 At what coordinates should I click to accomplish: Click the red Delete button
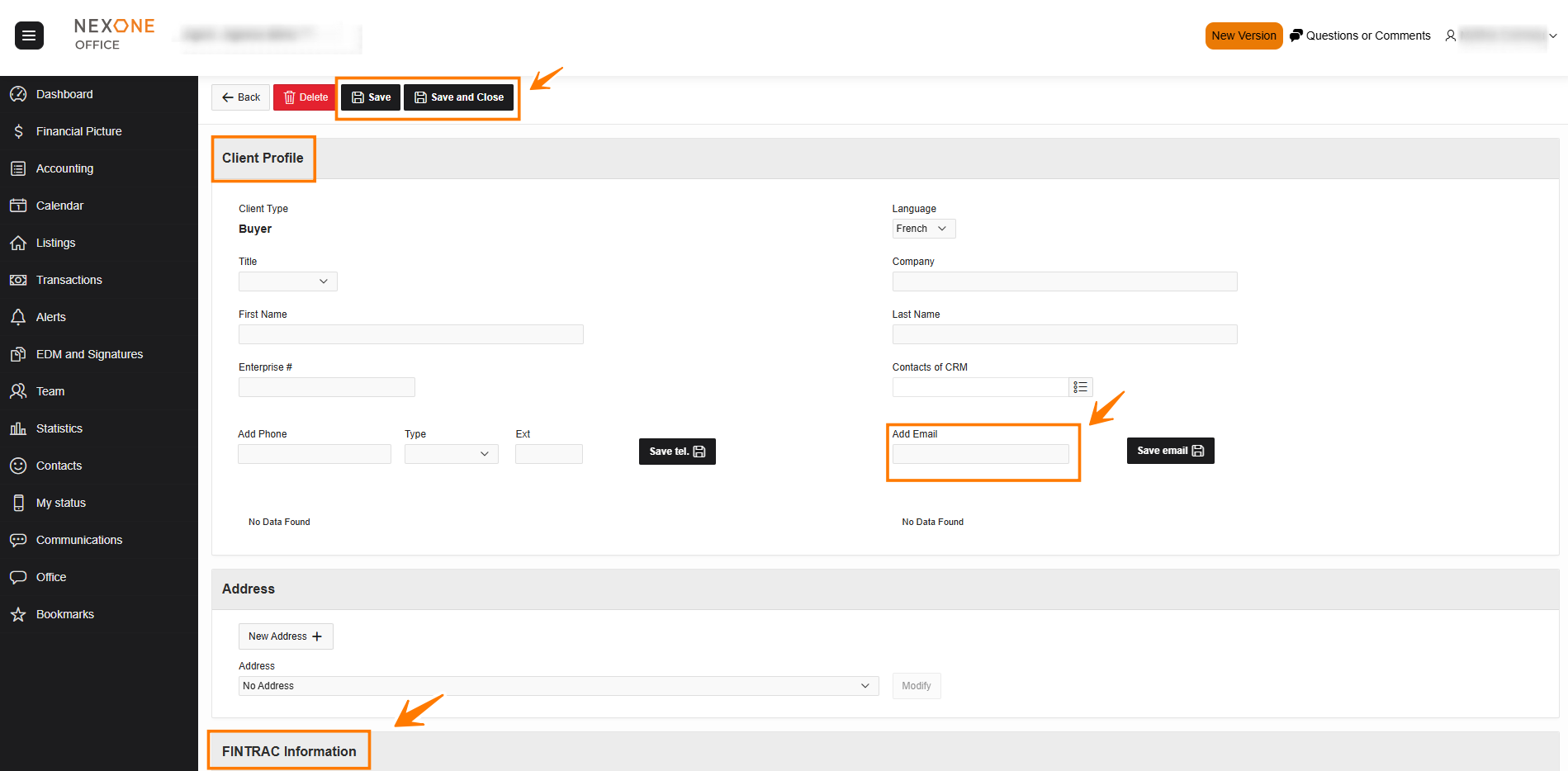tap(305, 97)
